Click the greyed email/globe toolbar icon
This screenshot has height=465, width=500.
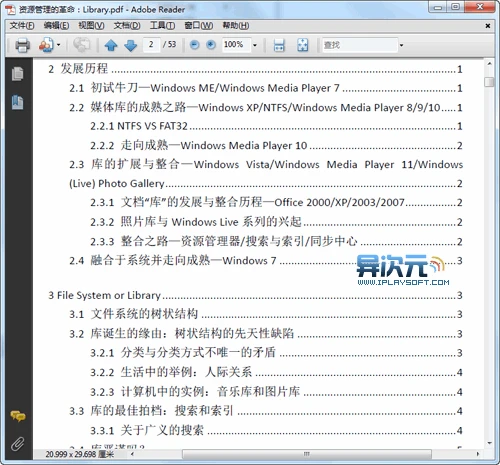[x=81, y=45]
